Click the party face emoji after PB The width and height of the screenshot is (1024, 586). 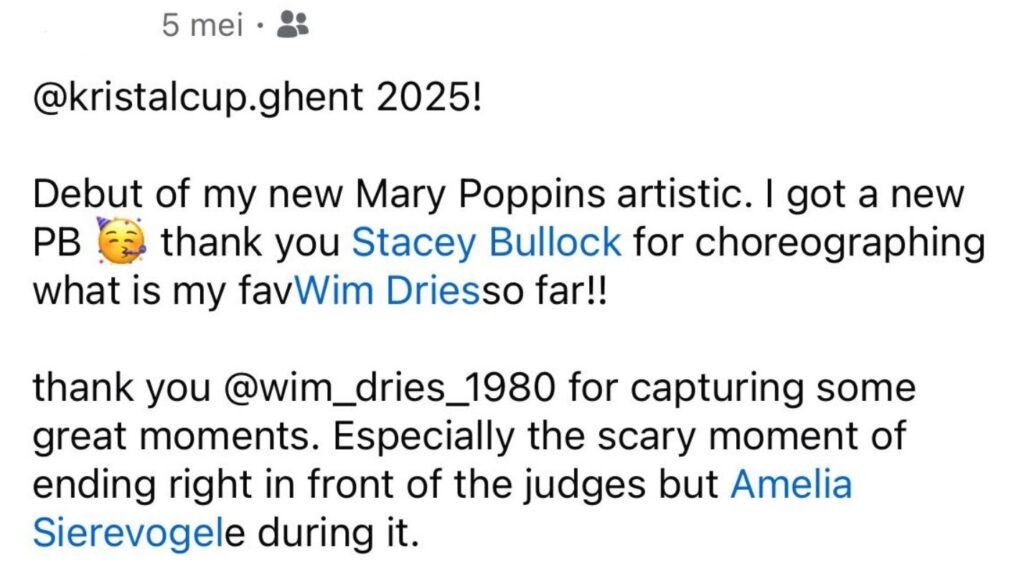click(x=122, y=241)
